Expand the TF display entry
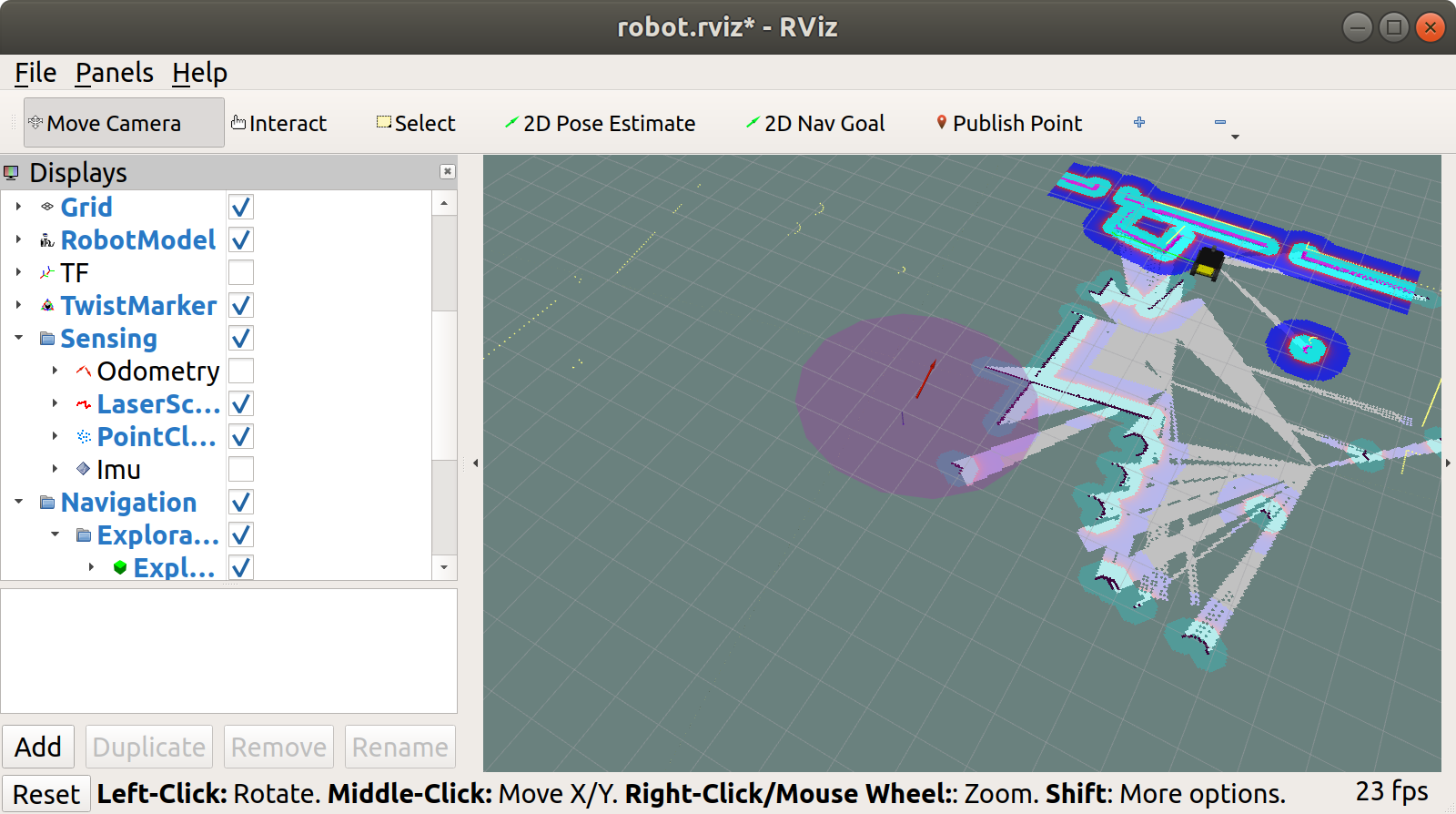The width and height of the screenshot is (1456, 814). coord(18,272)
